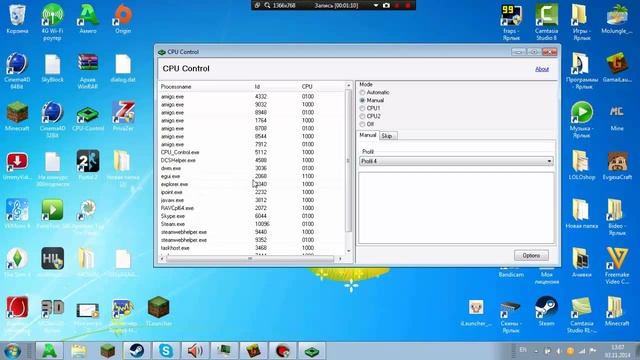Image resolution: width=640 pixels, height=360 pixels.
Task: Sort by the CPU column header
Action: 307,87
